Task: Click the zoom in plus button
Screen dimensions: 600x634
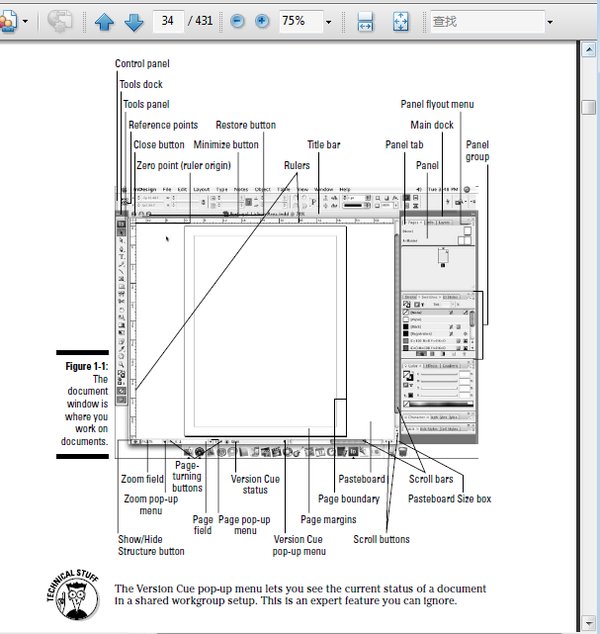Action: point(262,21)
